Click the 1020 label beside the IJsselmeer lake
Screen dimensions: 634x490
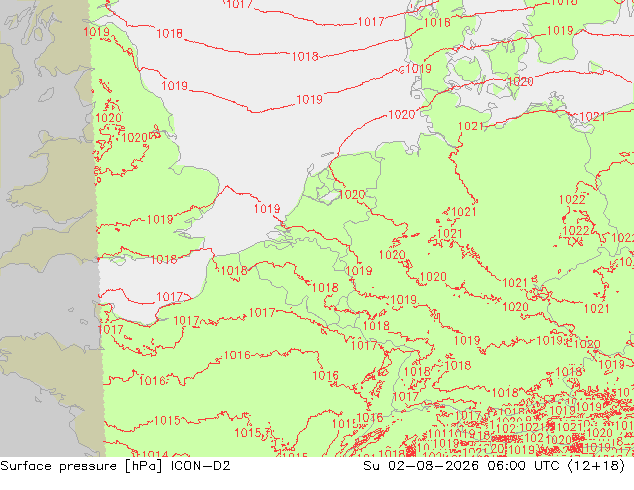[x=352, y=195]
